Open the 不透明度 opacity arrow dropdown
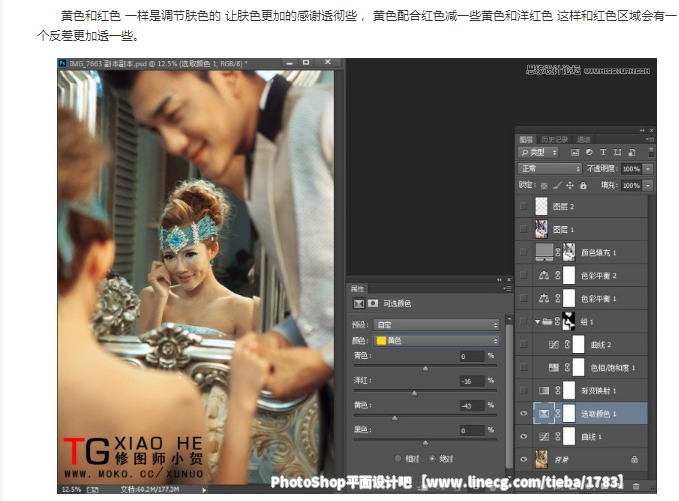Image resolution: width=679 pixels, height=501 pixels. (648, 169)
